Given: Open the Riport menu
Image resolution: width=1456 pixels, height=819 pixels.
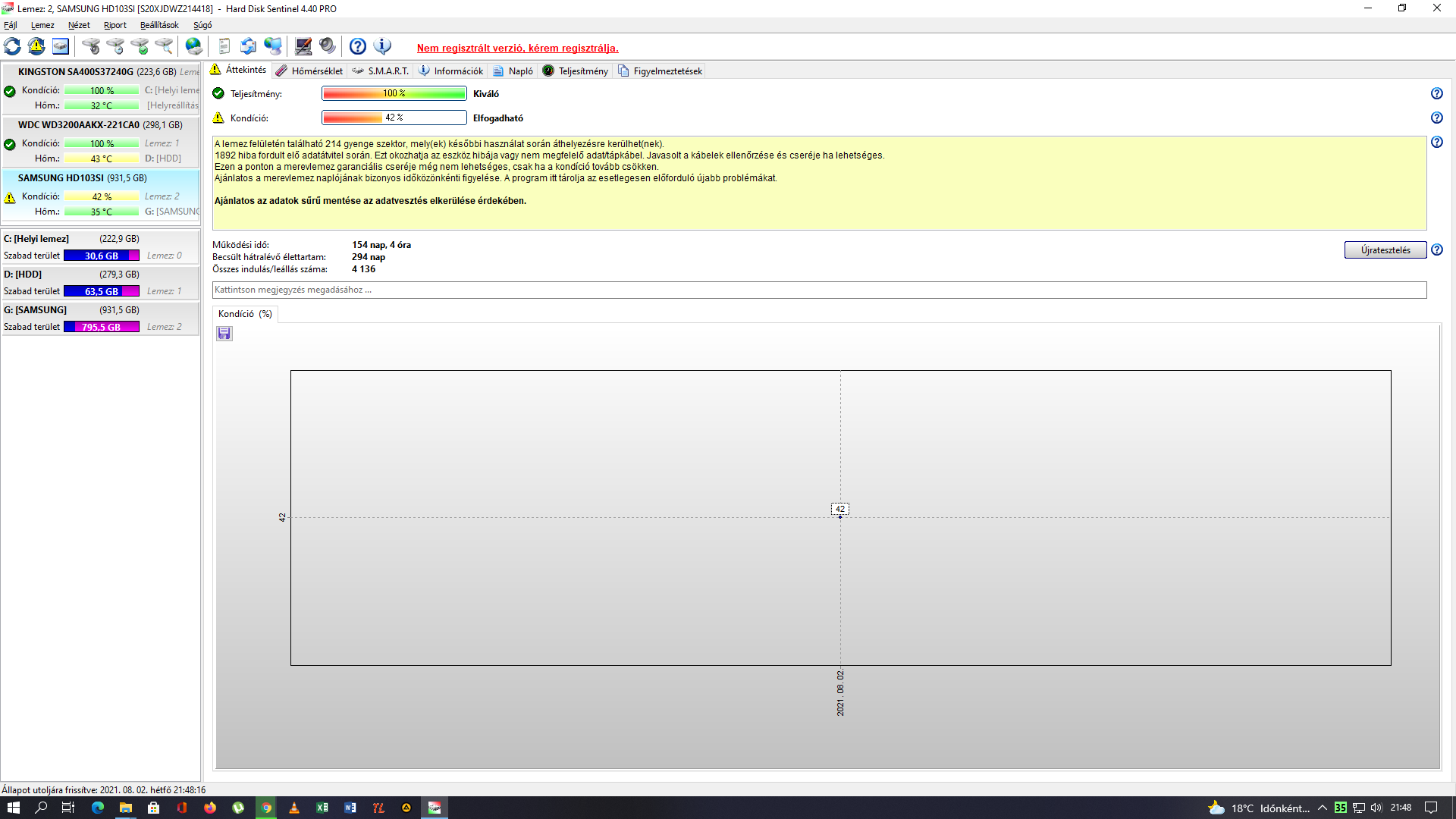Looking at the screenshot, I should (x=115, y=25).
